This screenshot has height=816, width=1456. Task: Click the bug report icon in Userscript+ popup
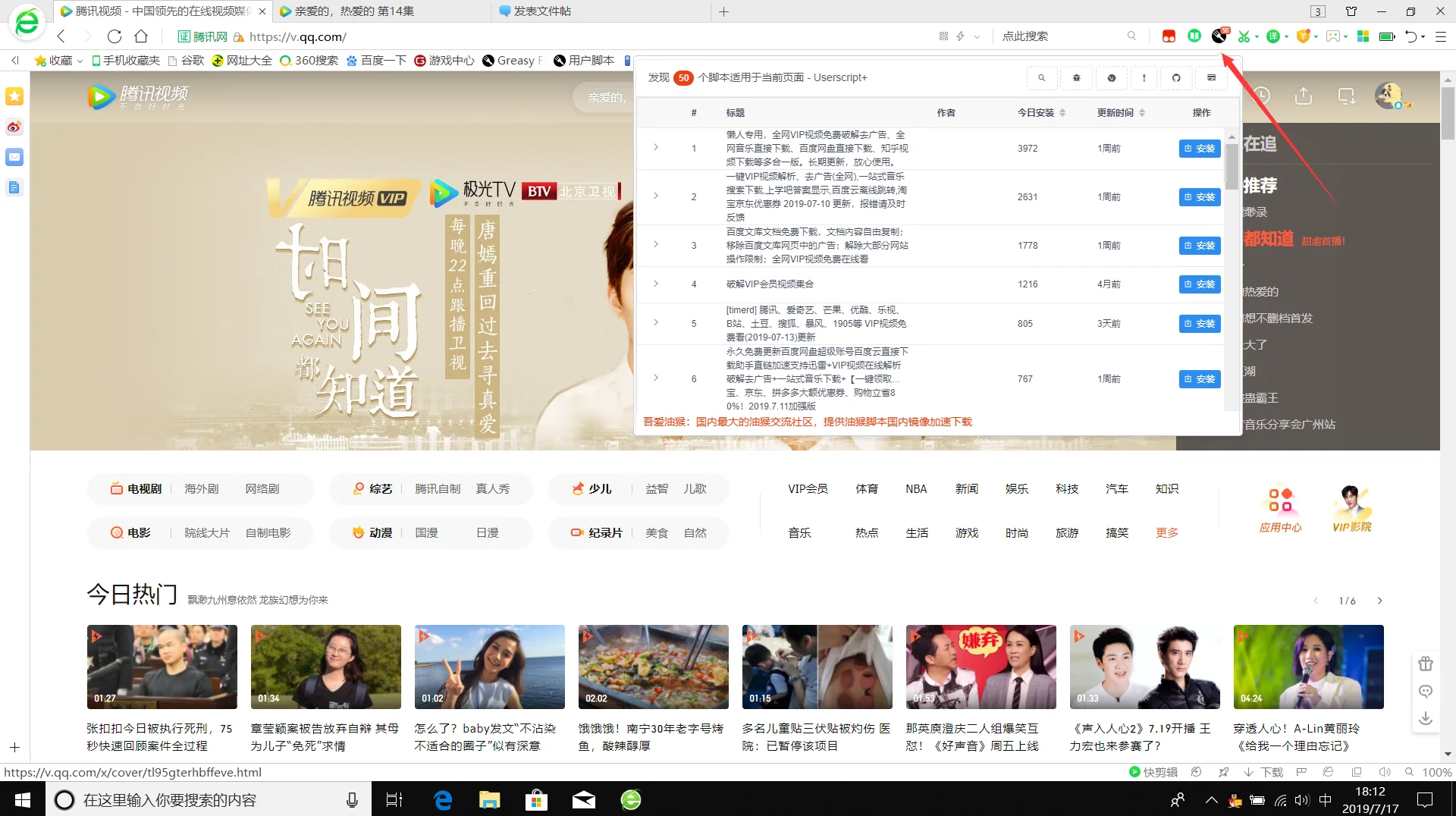click(x=1076, y=77)
